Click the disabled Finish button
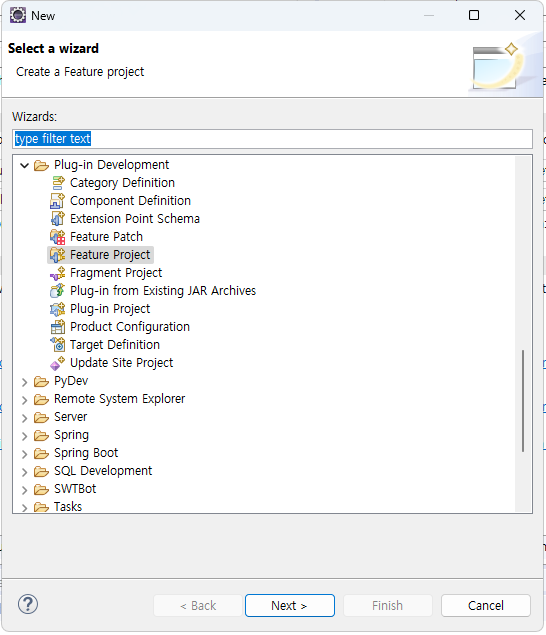Screen dimensions: 546x635 tap(388, 605)
